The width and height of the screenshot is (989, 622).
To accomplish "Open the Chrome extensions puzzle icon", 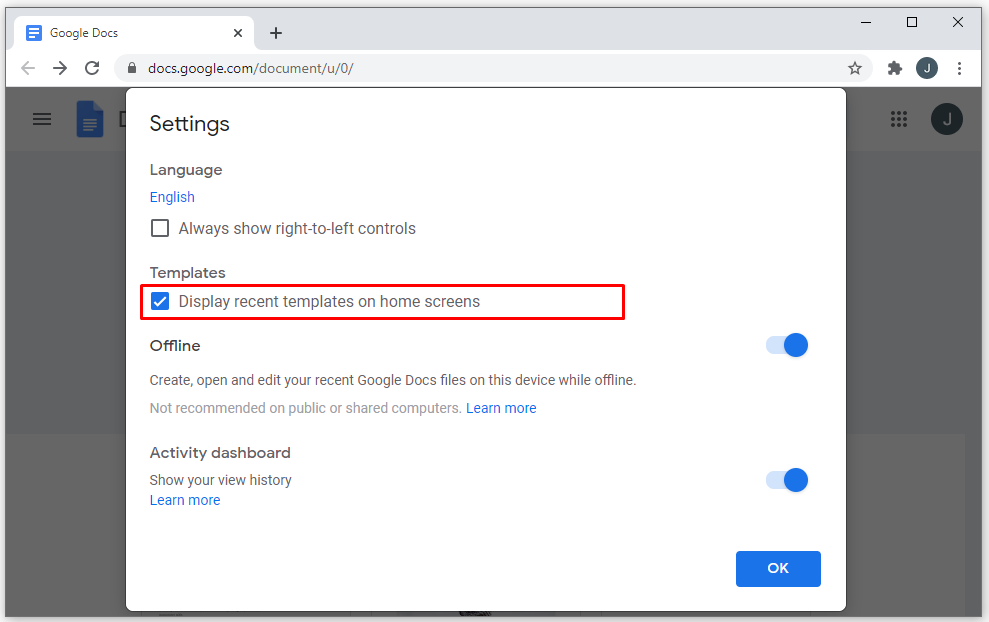I will pos(895,68).
